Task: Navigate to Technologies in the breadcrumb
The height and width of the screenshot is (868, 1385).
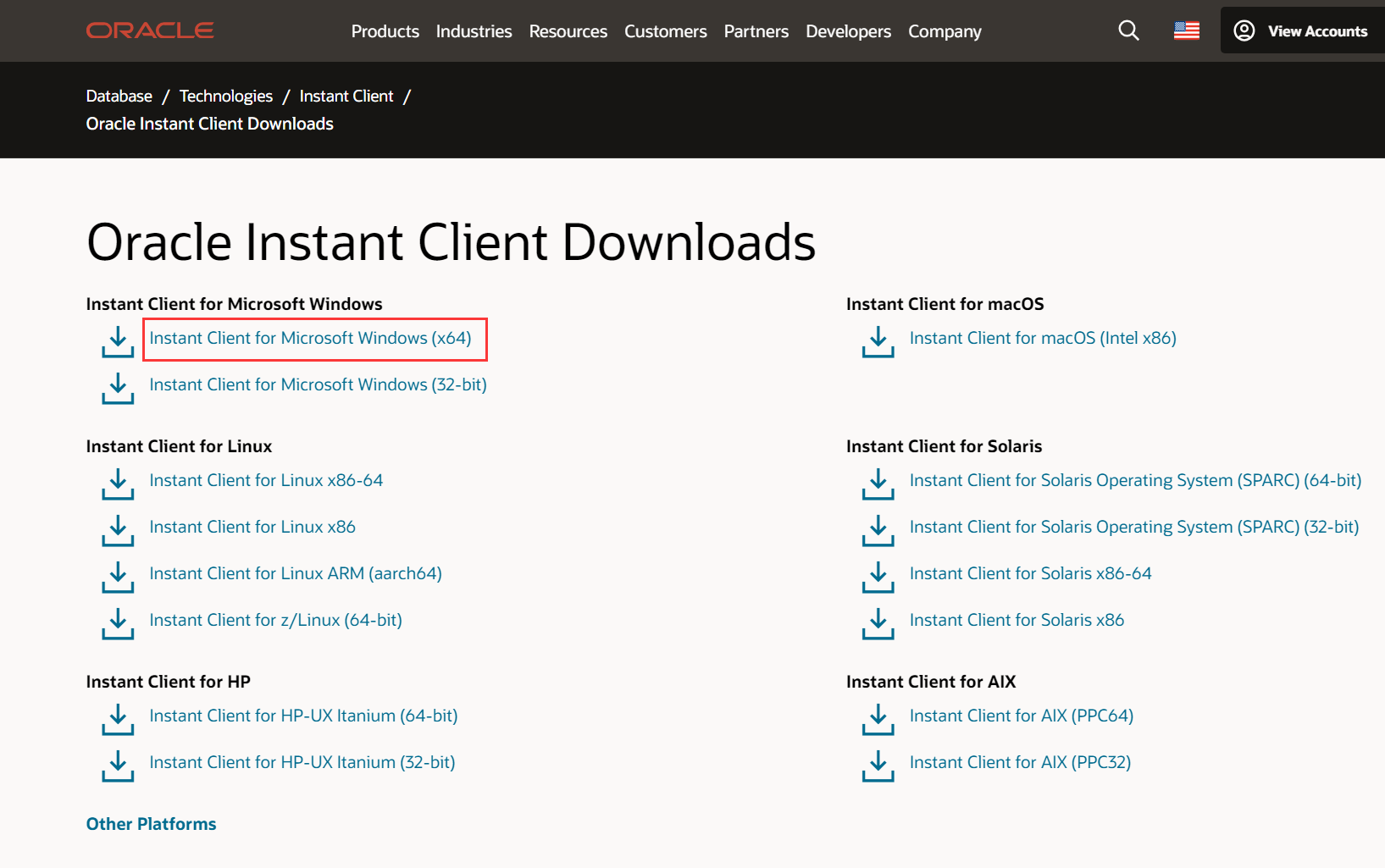Action: 225,97
